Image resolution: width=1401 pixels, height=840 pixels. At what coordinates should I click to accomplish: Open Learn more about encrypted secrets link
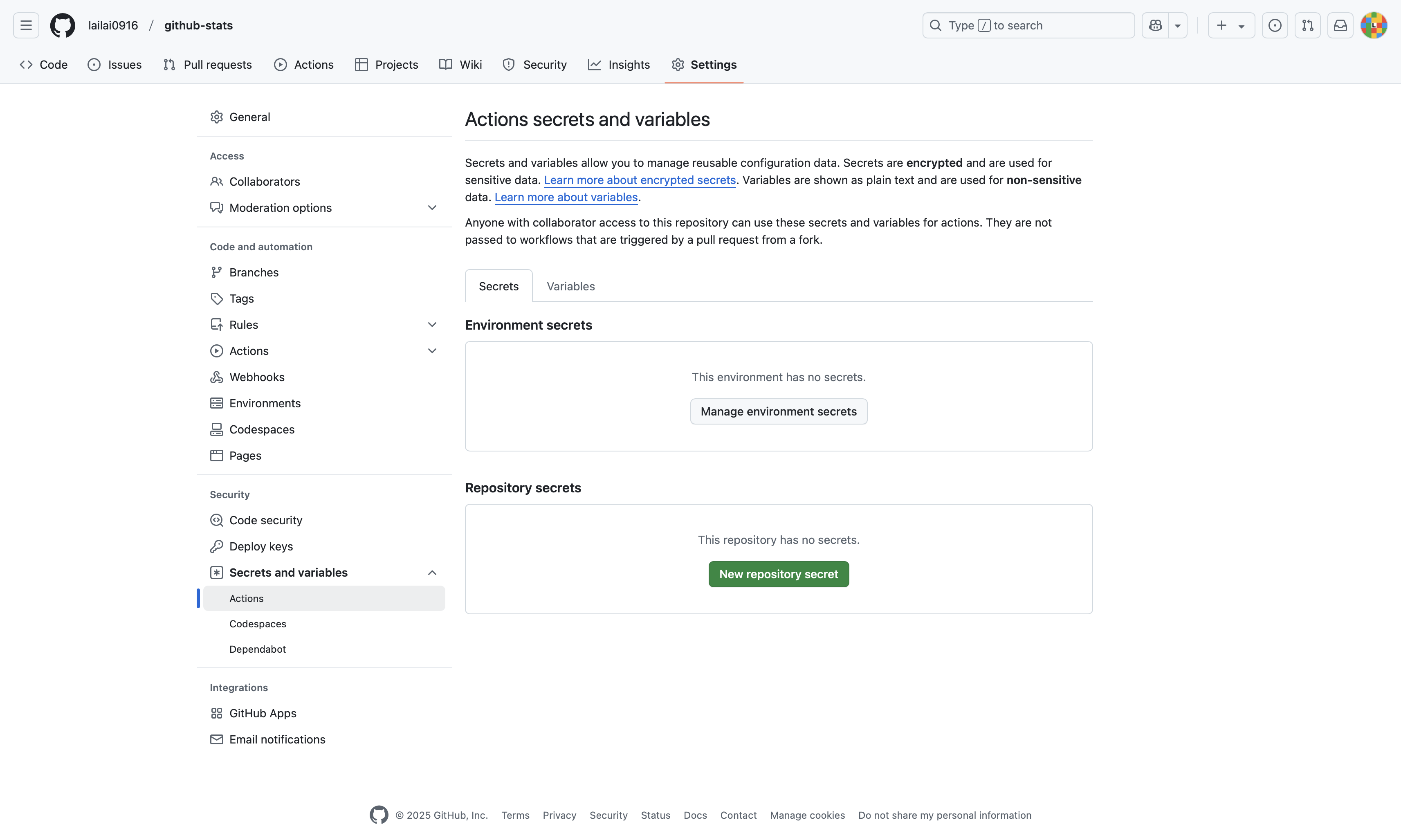click(x=640, y=180)
